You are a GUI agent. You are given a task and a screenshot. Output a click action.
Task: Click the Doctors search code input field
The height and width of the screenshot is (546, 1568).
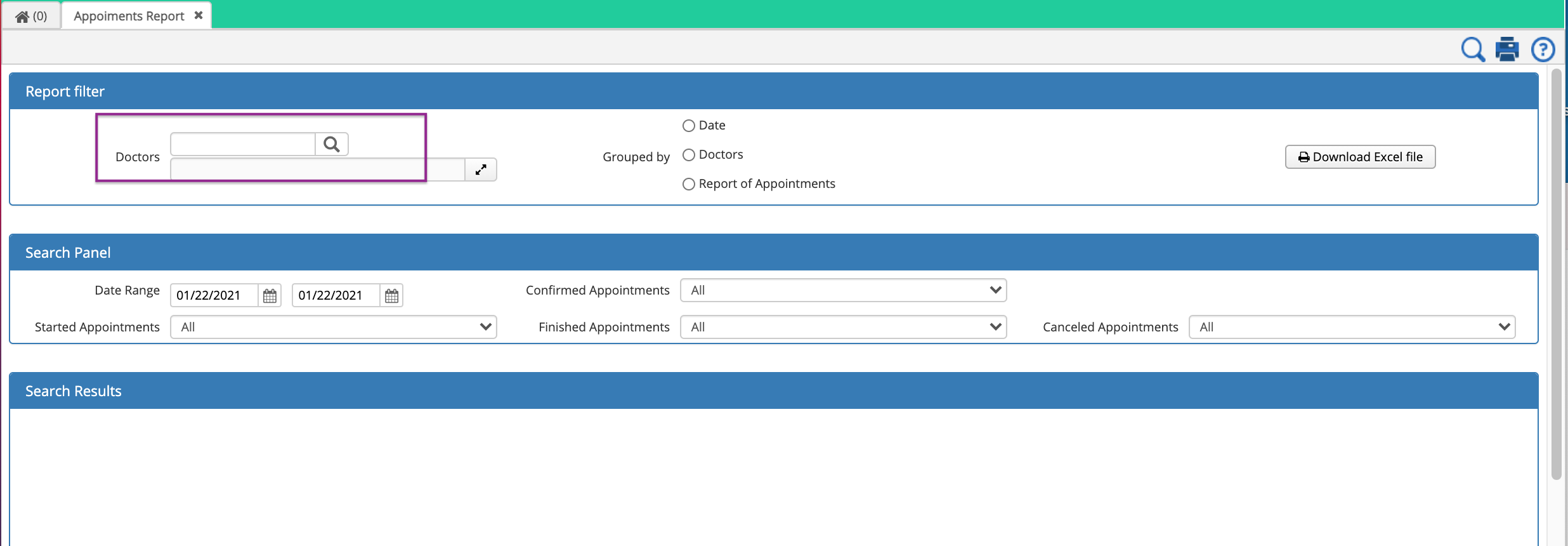point(243,144)
